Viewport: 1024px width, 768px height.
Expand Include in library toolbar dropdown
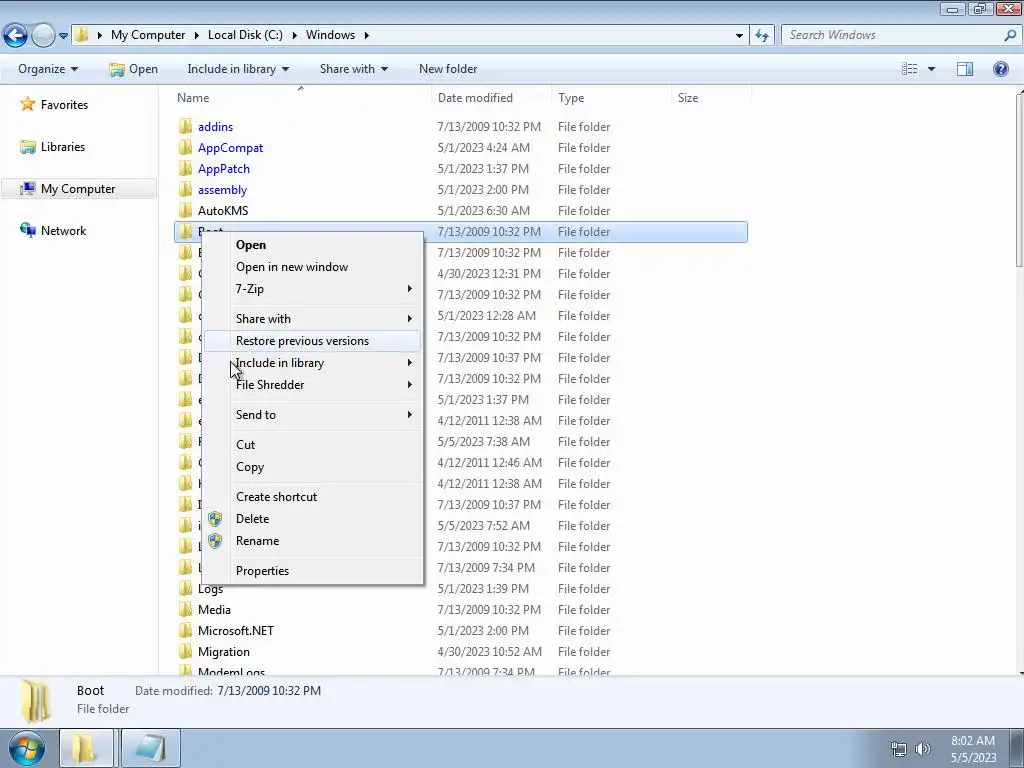[238, 69]
